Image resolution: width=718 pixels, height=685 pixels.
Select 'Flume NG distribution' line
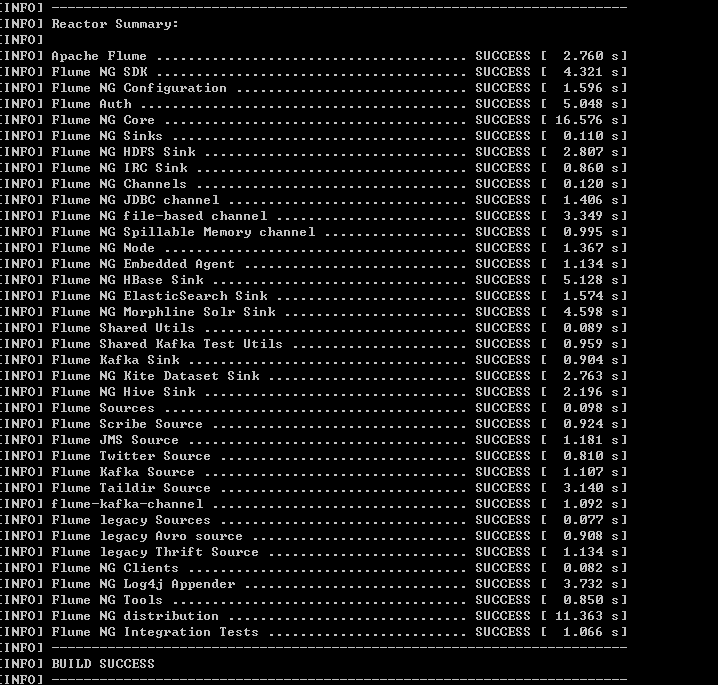314,617
